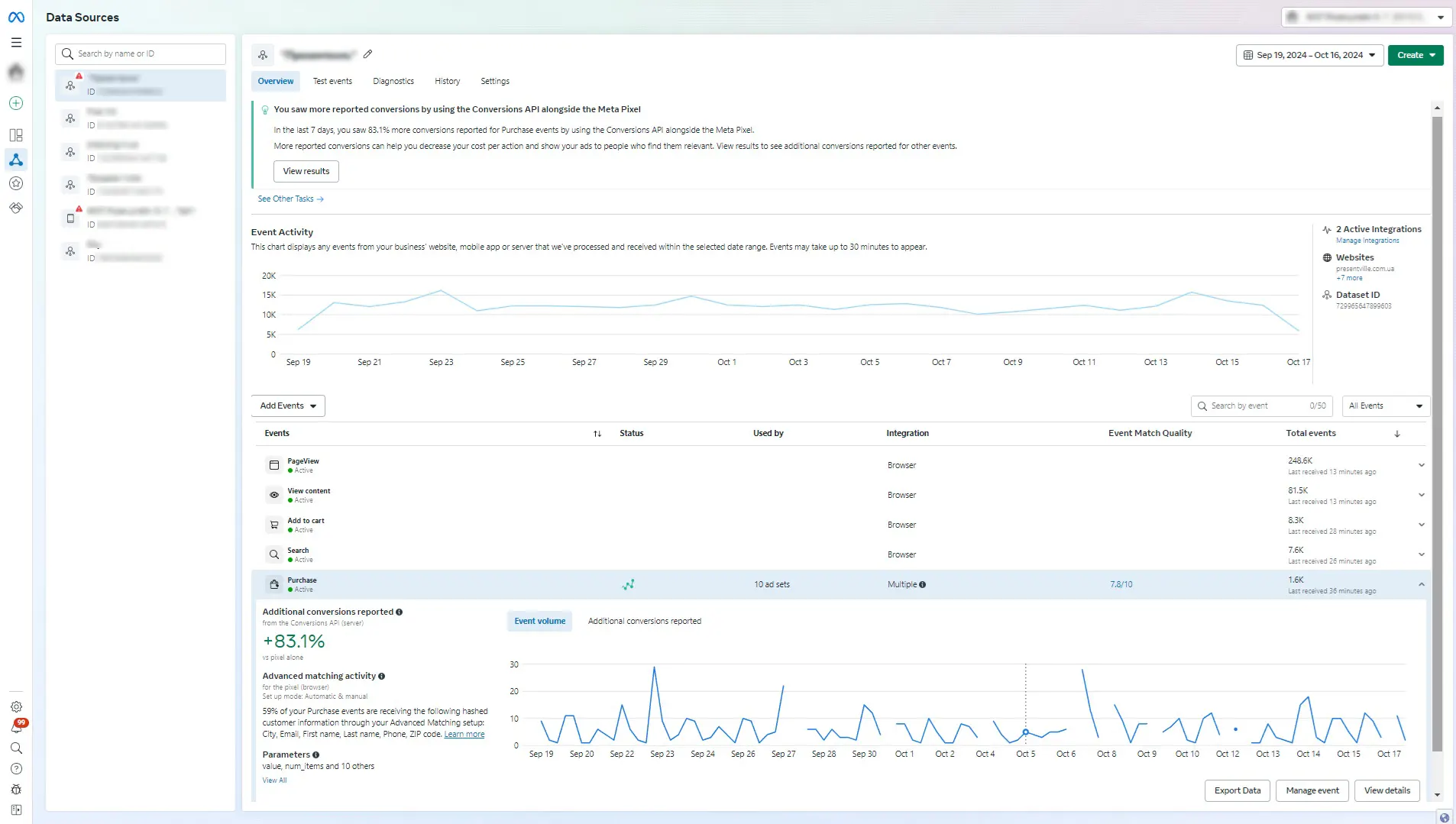Collapse the Purchase event row
This screenshot has width=1456, height=824.
[1422, 584]
